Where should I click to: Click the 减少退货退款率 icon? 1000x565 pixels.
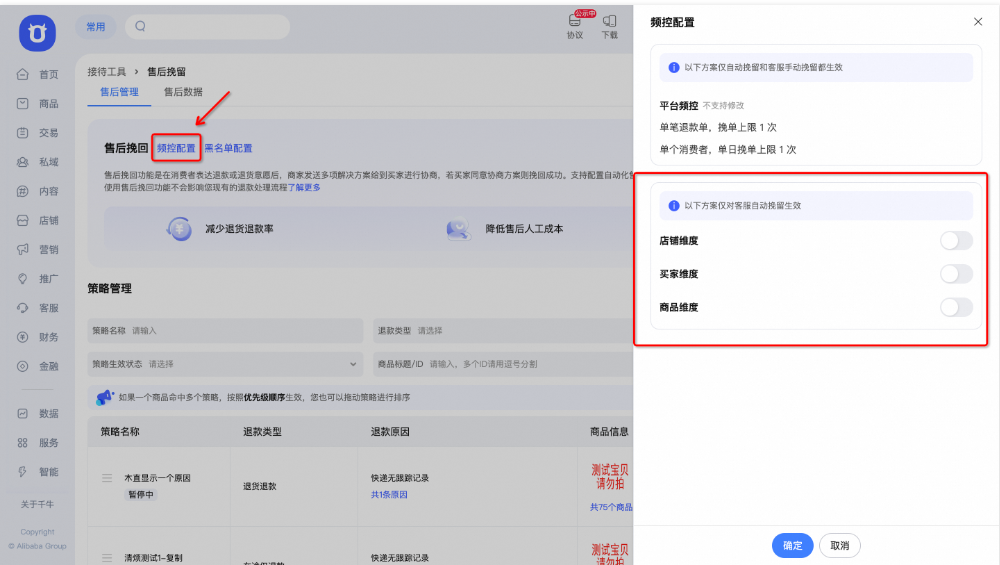pos(179,228)
